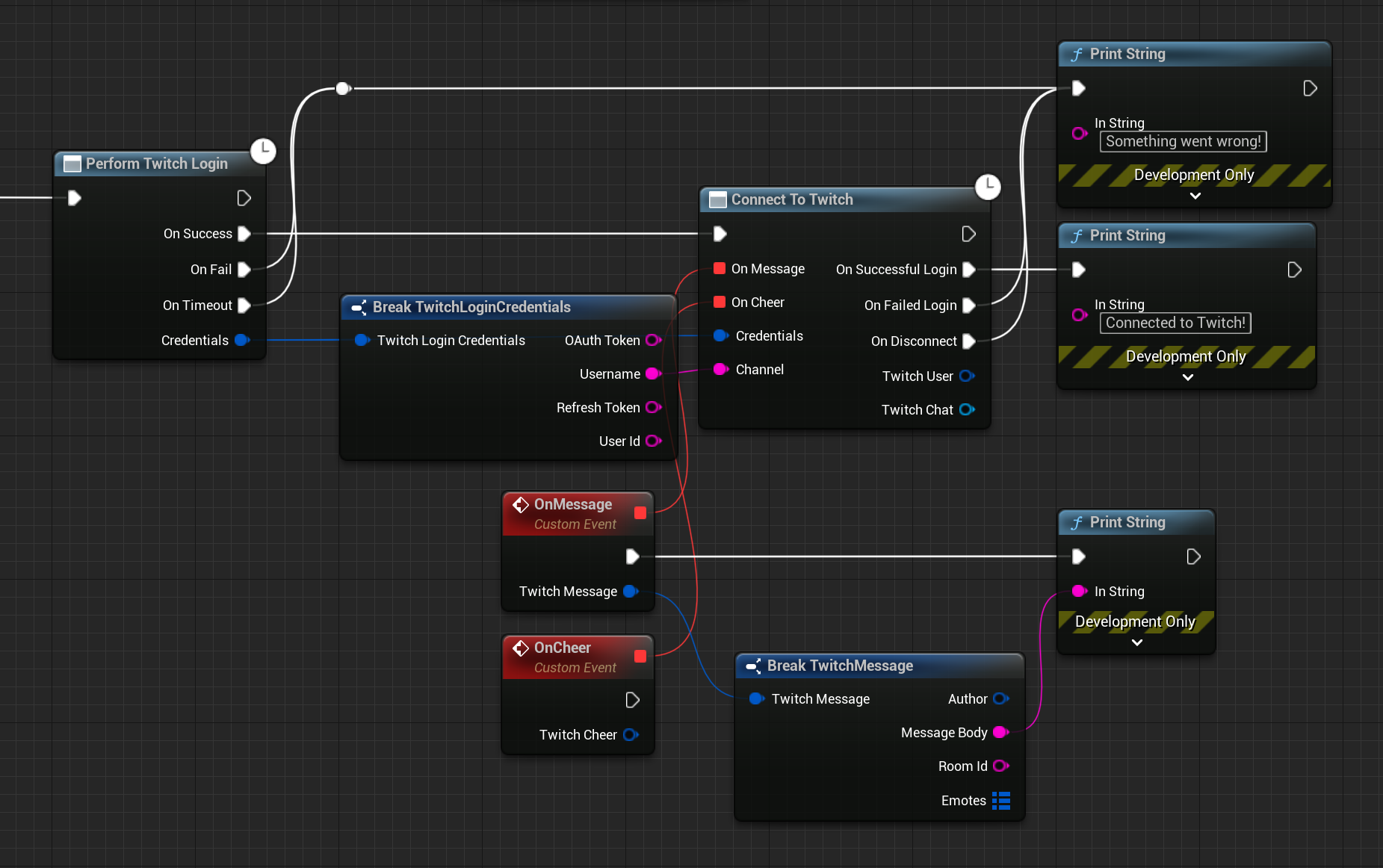This screenshot has height=868, width=1383.
Task: Expand the 'Something went wrong!' Print String node
Action: tap(1195, 196)
